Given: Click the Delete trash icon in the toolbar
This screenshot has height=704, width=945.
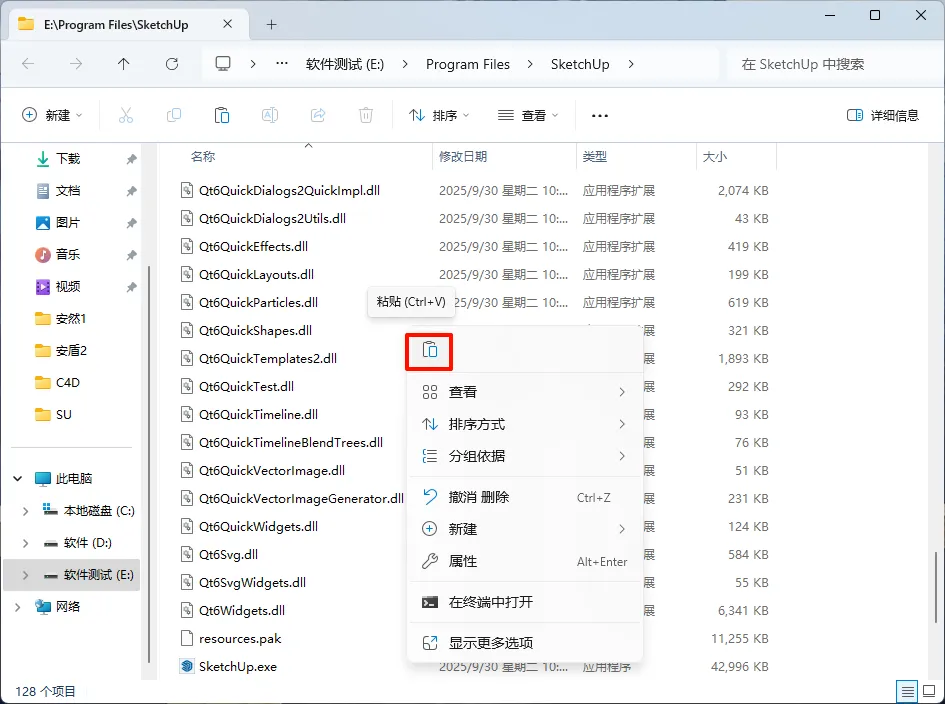Looking at the screenshot, I should tap(366, 115).
